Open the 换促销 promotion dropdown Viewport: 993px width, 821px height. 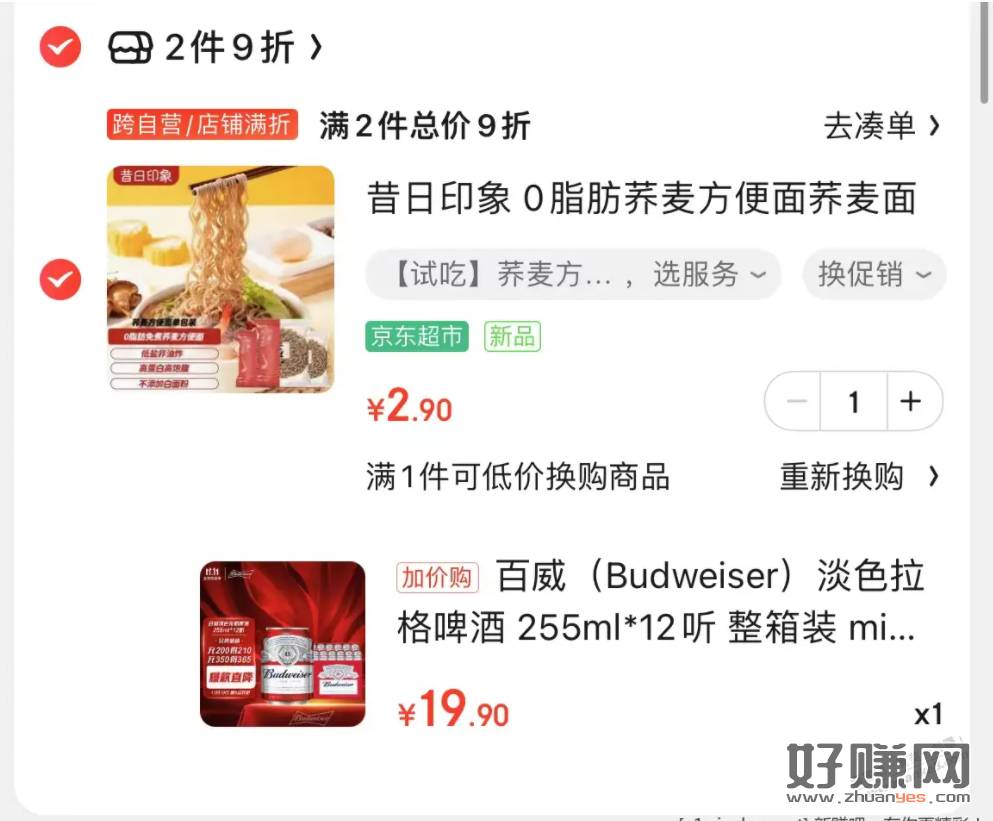pyautogui.click(x=875, y=274)
